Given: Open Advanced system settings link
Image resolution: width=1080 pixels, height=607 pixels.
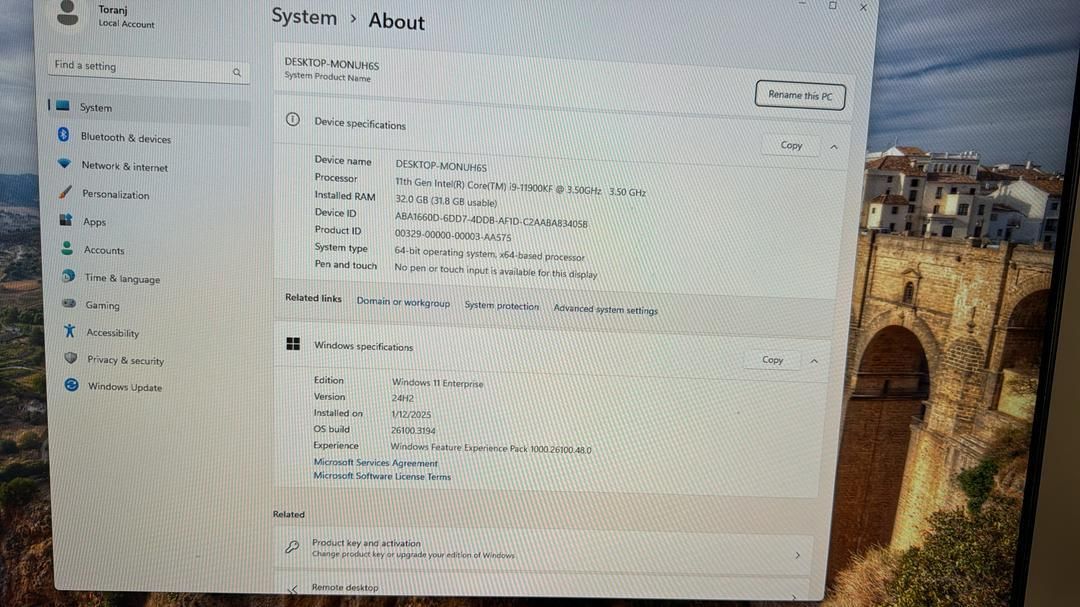Looking at the screenshot, I should tap(605, 310).
